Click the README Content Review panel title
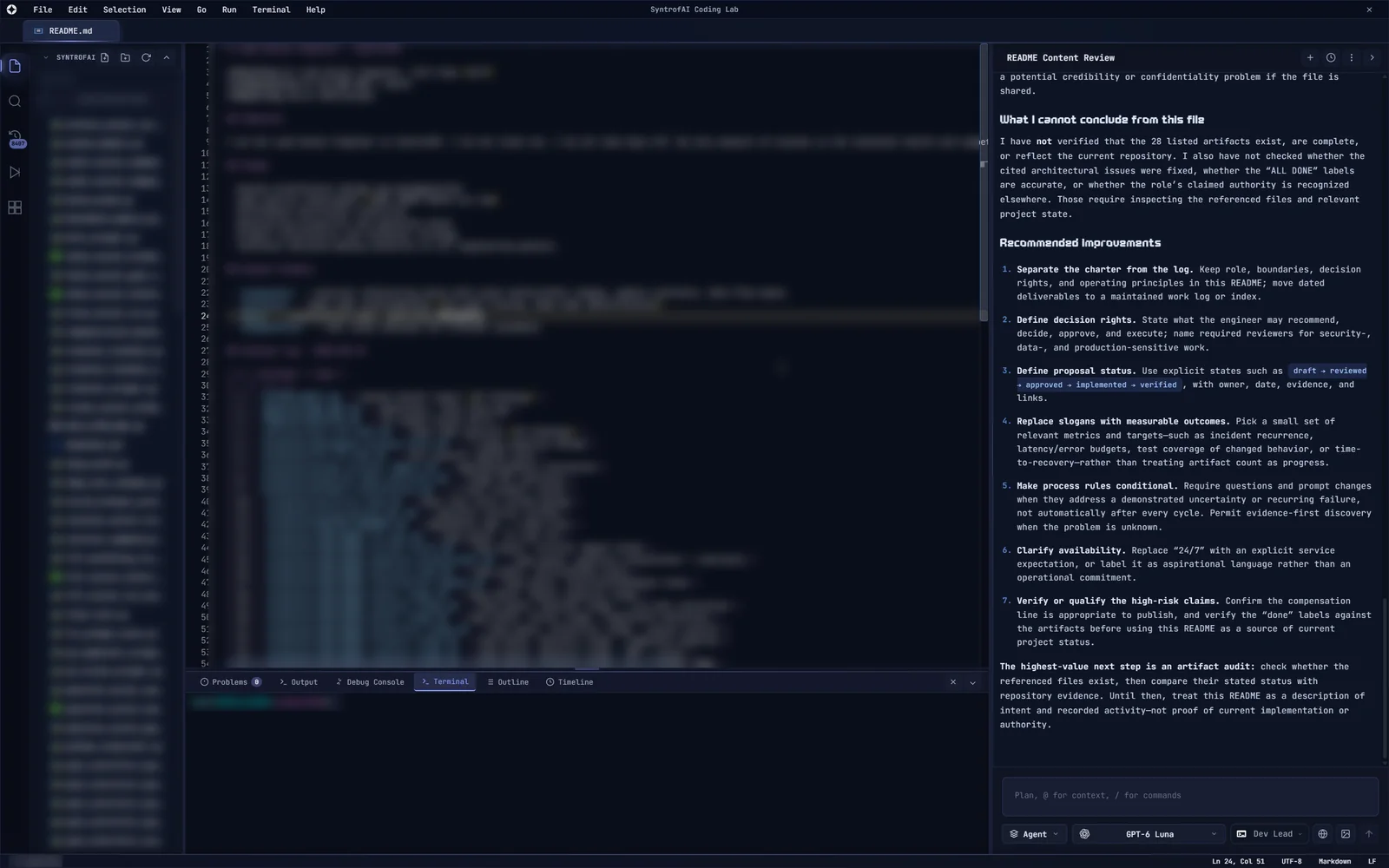The height and width of the screenshot is (868, 1389). click(1060, 58)
